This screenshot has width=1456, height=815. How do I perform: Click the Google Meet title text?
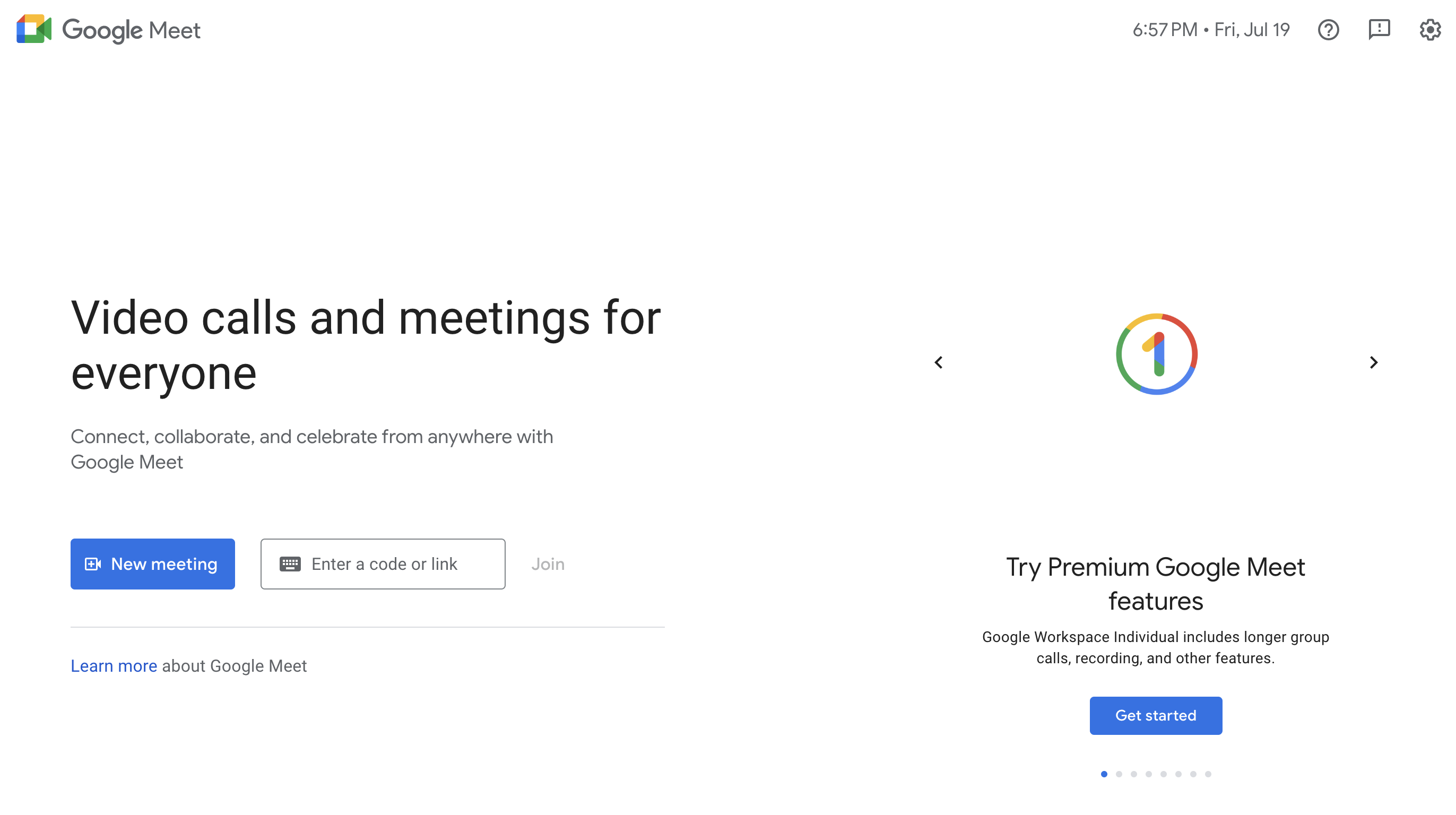click(131, 30)
